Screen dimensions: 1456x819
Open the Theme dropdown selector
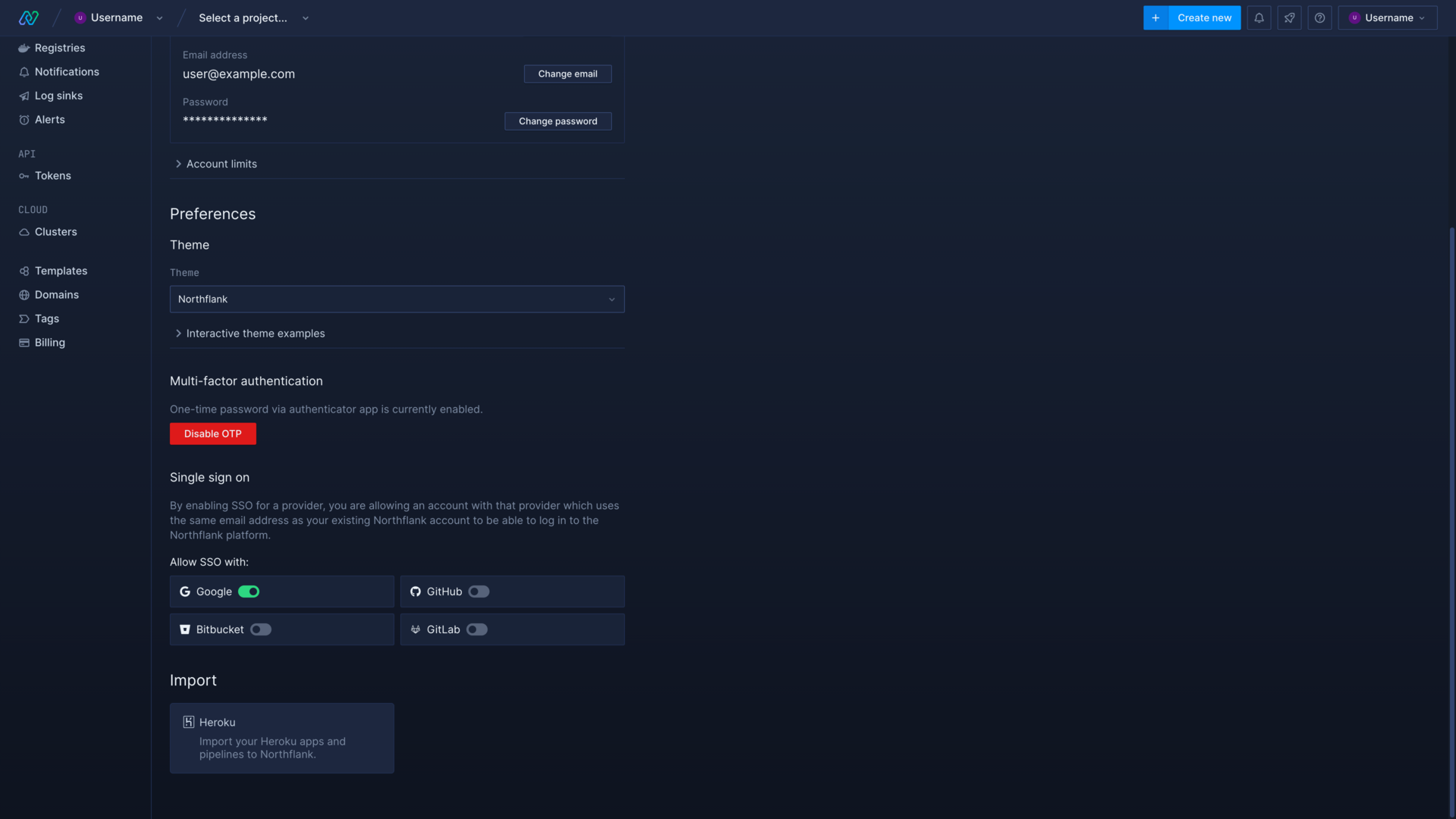click(397, 299)
